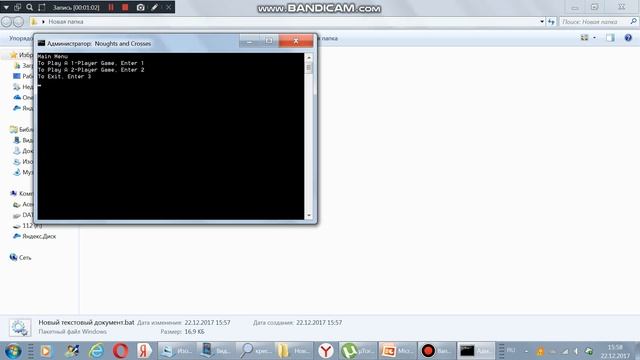640x360 pixels.
Task: Switch to Explorer folder taskbar button
Action: pos(294,351)
